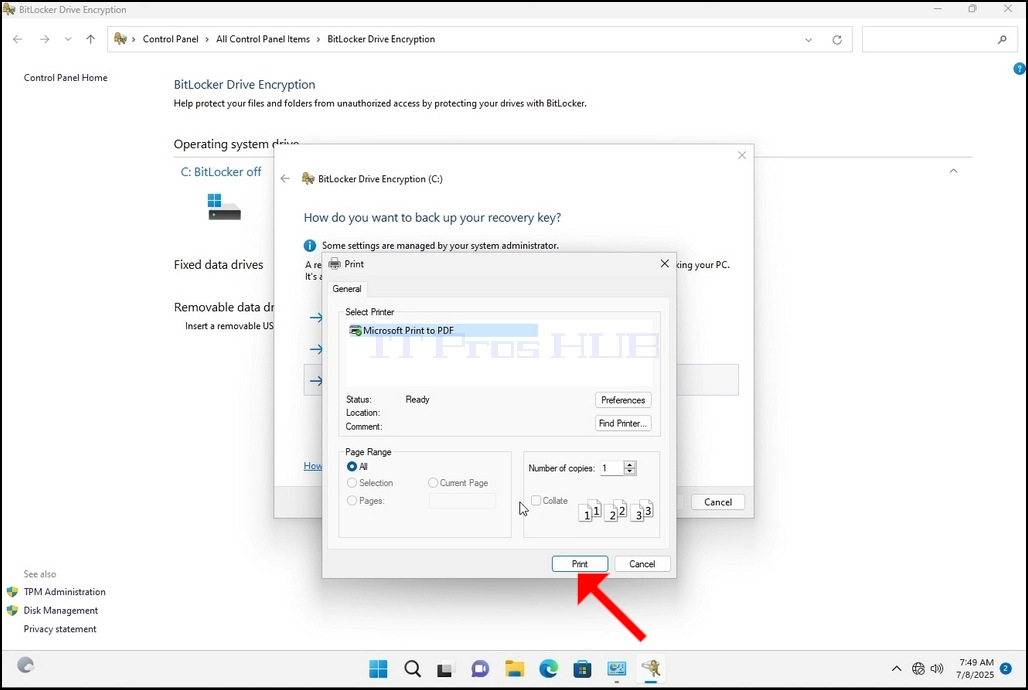Viewport: 1028px width, 690px height.
Task: Close the BitLocker wizard window
Action: click(x=741, y=155)
